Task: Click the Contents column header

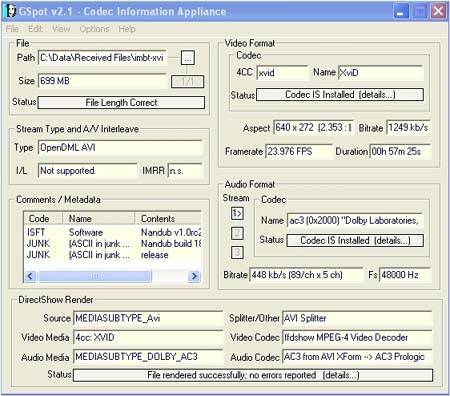Action: point(168,219)
